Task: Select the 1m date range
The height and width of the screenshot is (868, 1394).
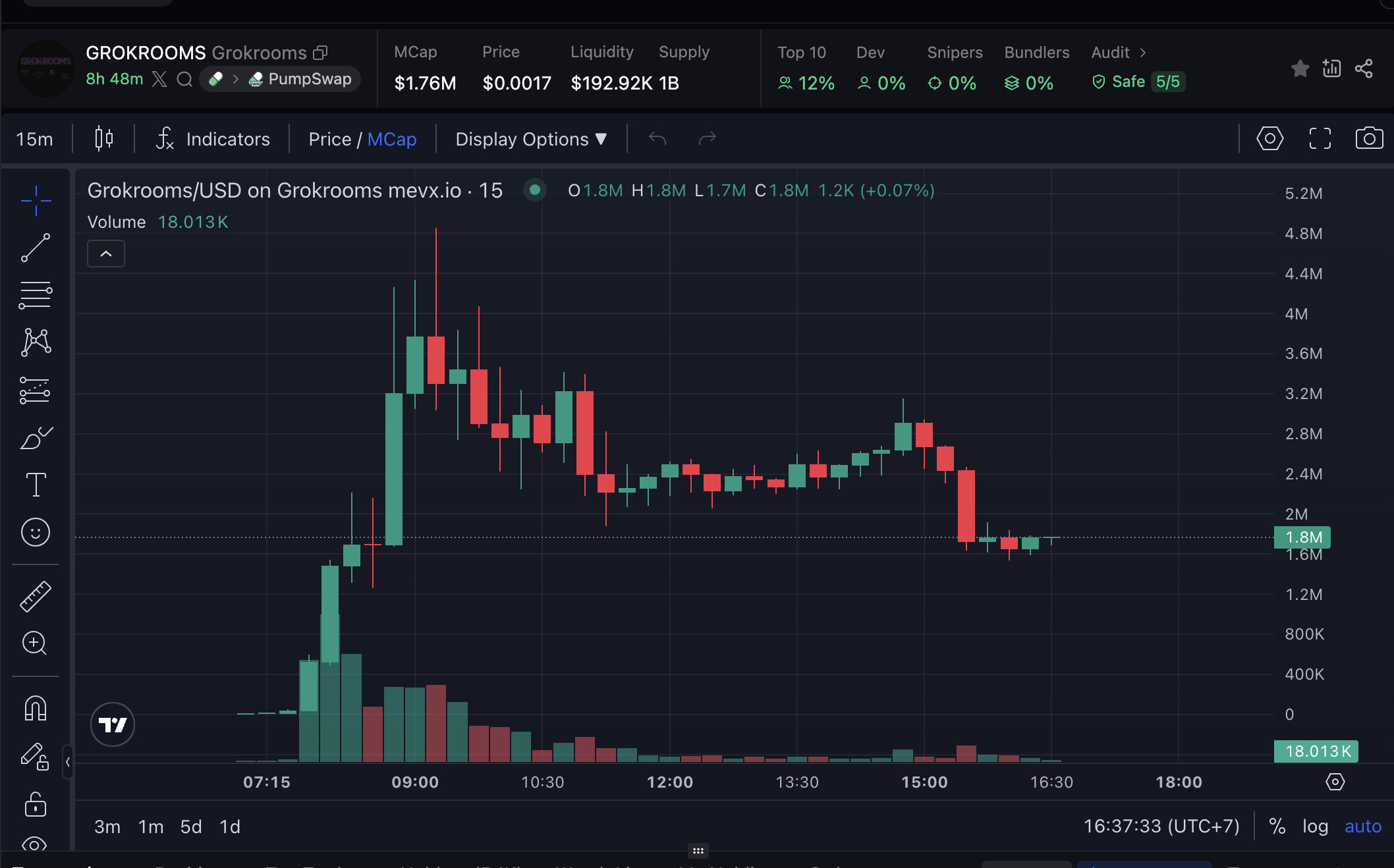Action: pyautogui.click(x=151, y=827)
